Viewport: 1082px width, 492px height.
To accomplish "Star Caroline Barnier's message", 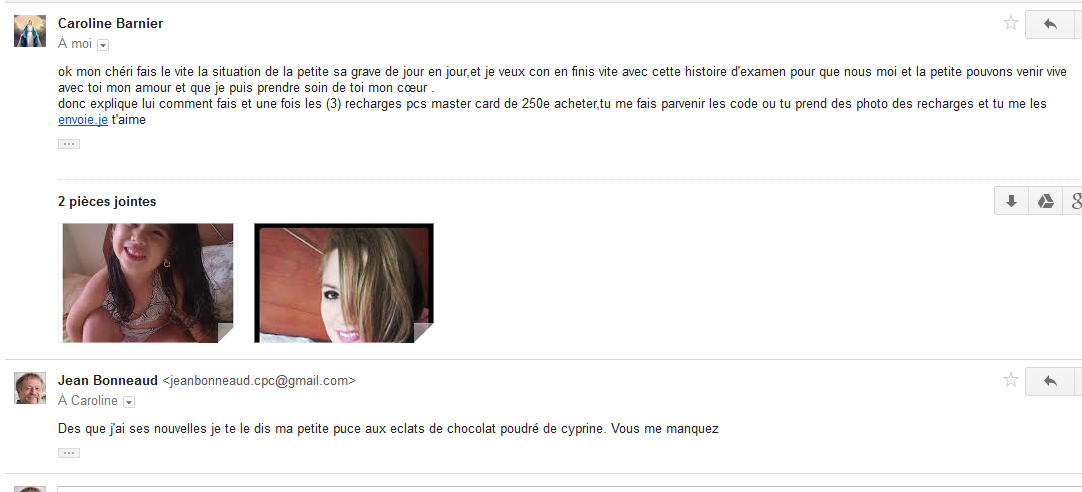I will [1010, 23].
